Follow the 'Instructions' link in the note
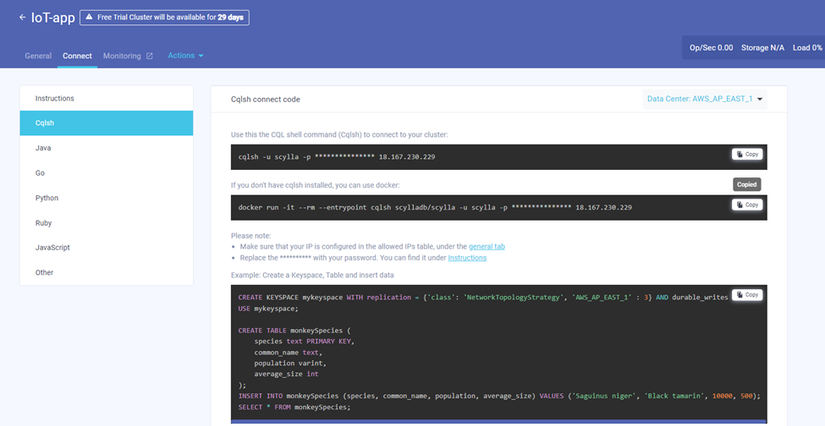The image size is (825, 426). 467,258
